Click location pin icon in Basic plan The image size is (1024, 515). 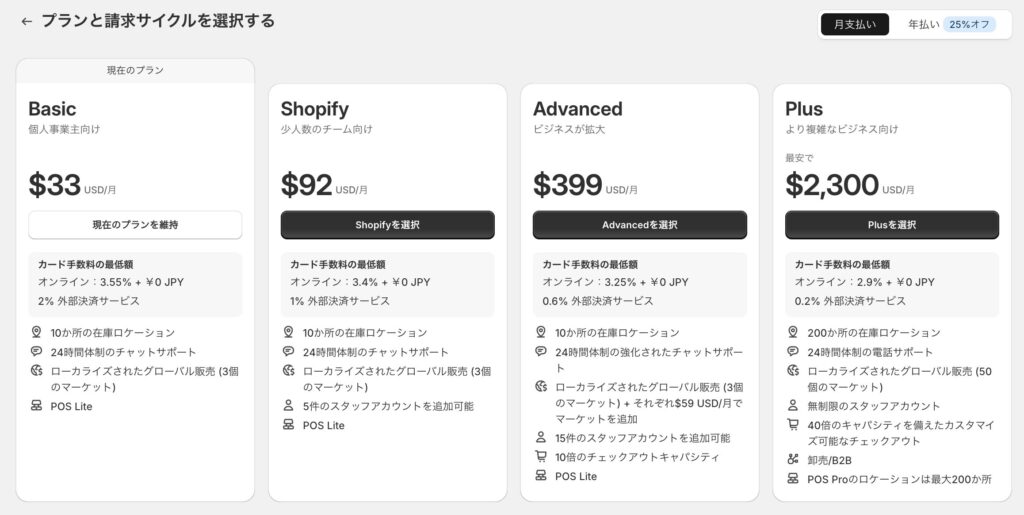tap(36, 332)
